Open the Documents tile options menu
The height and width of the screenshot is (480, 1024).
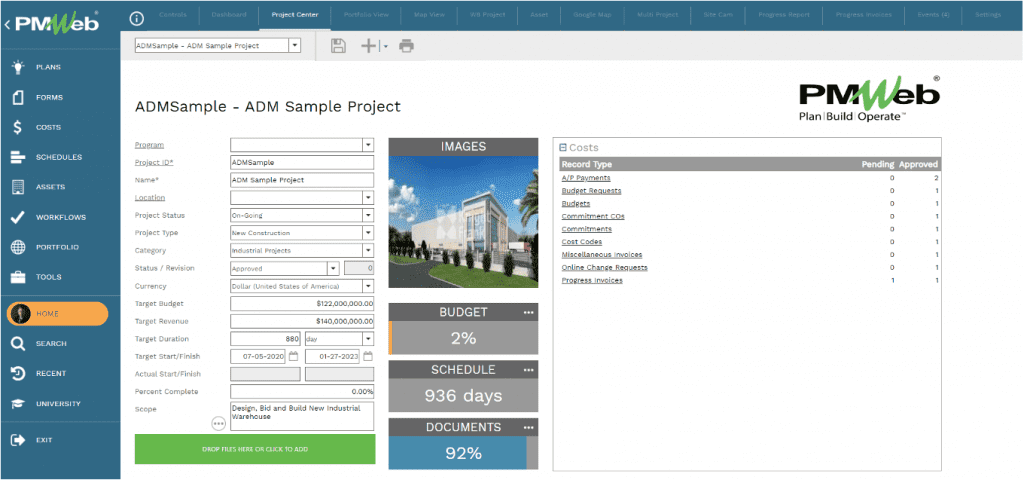pos(528,427)
